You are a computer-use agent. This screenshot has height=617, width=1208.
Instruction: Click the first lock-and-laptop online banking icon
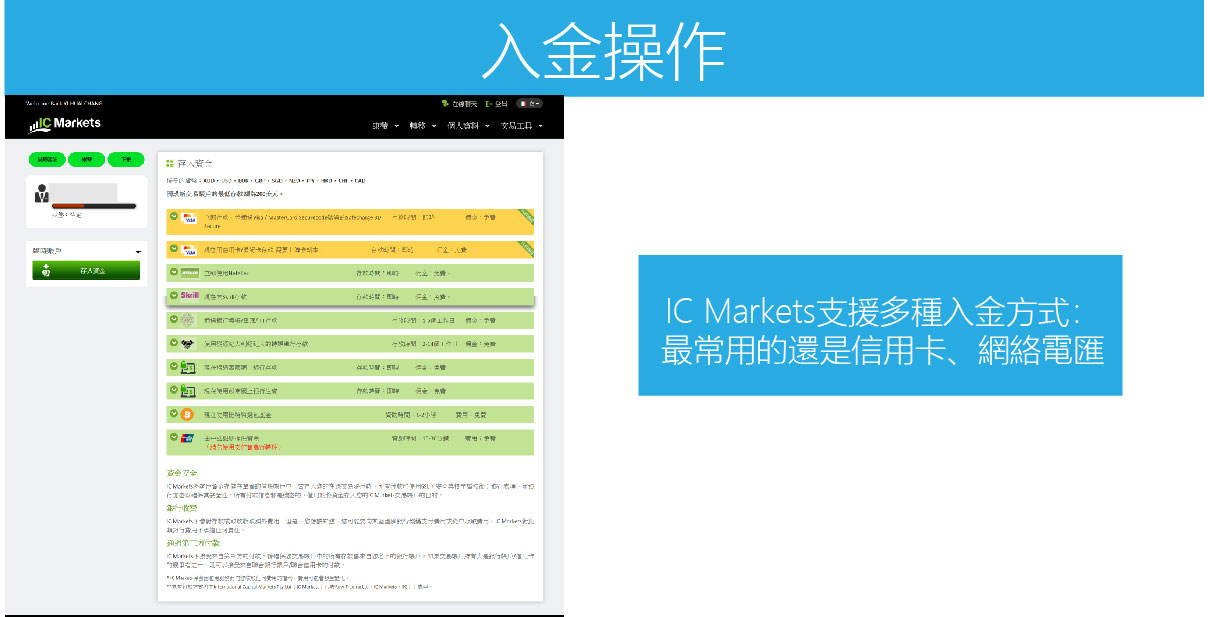tap(187, 367)
